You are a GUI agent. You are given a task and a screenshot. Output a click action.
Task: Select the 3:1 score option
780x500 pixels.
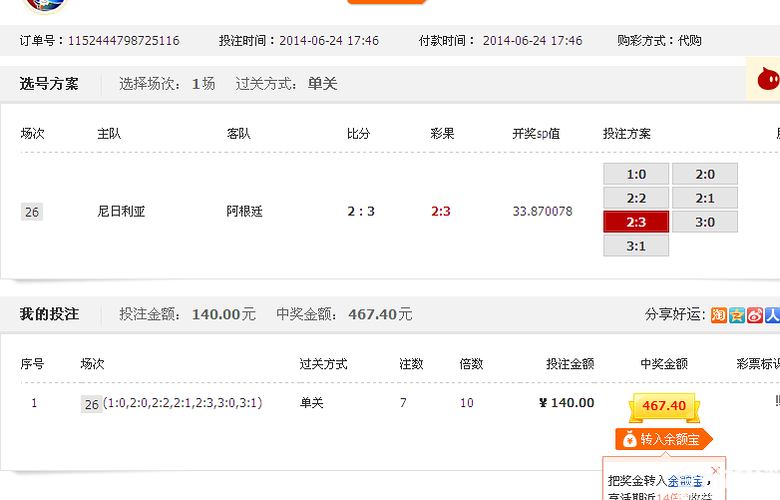tap(636, 246)
